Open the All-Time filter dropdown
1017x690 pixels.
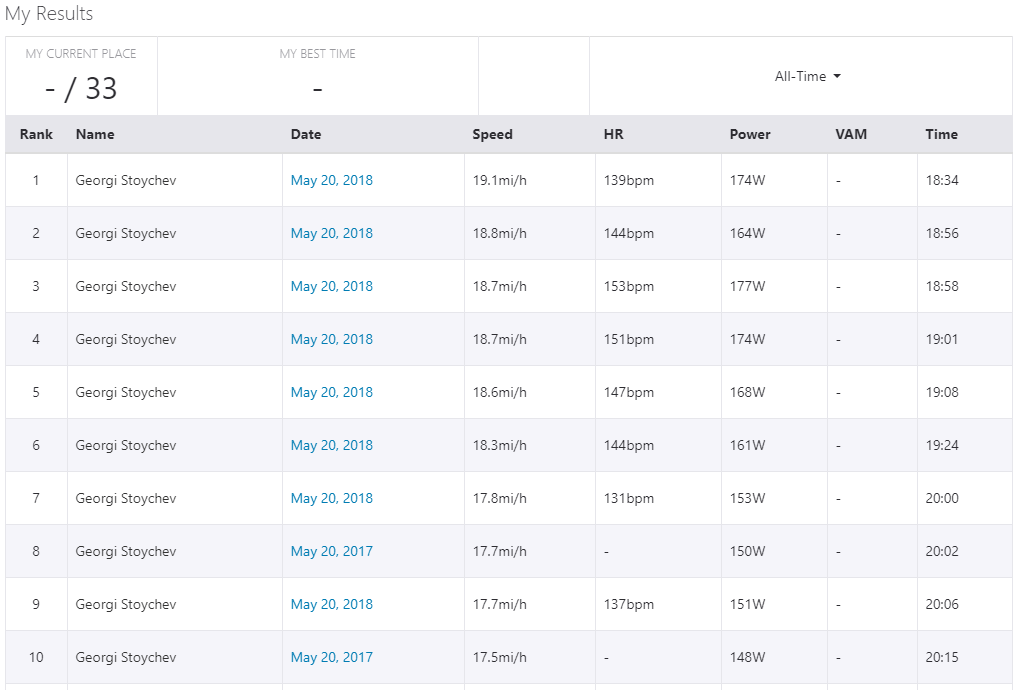point(807,77)
